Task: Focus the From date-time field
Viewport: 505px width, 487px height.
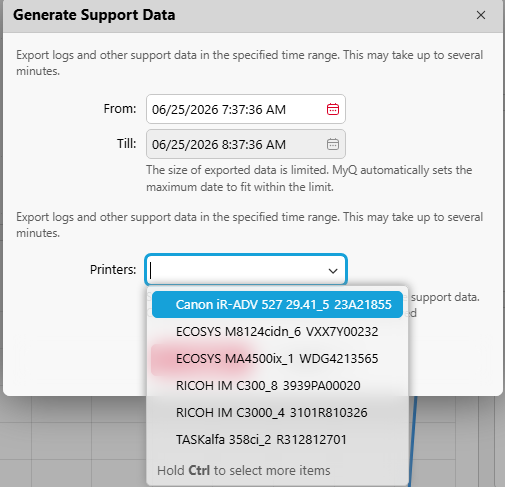Action: point(246,109)
